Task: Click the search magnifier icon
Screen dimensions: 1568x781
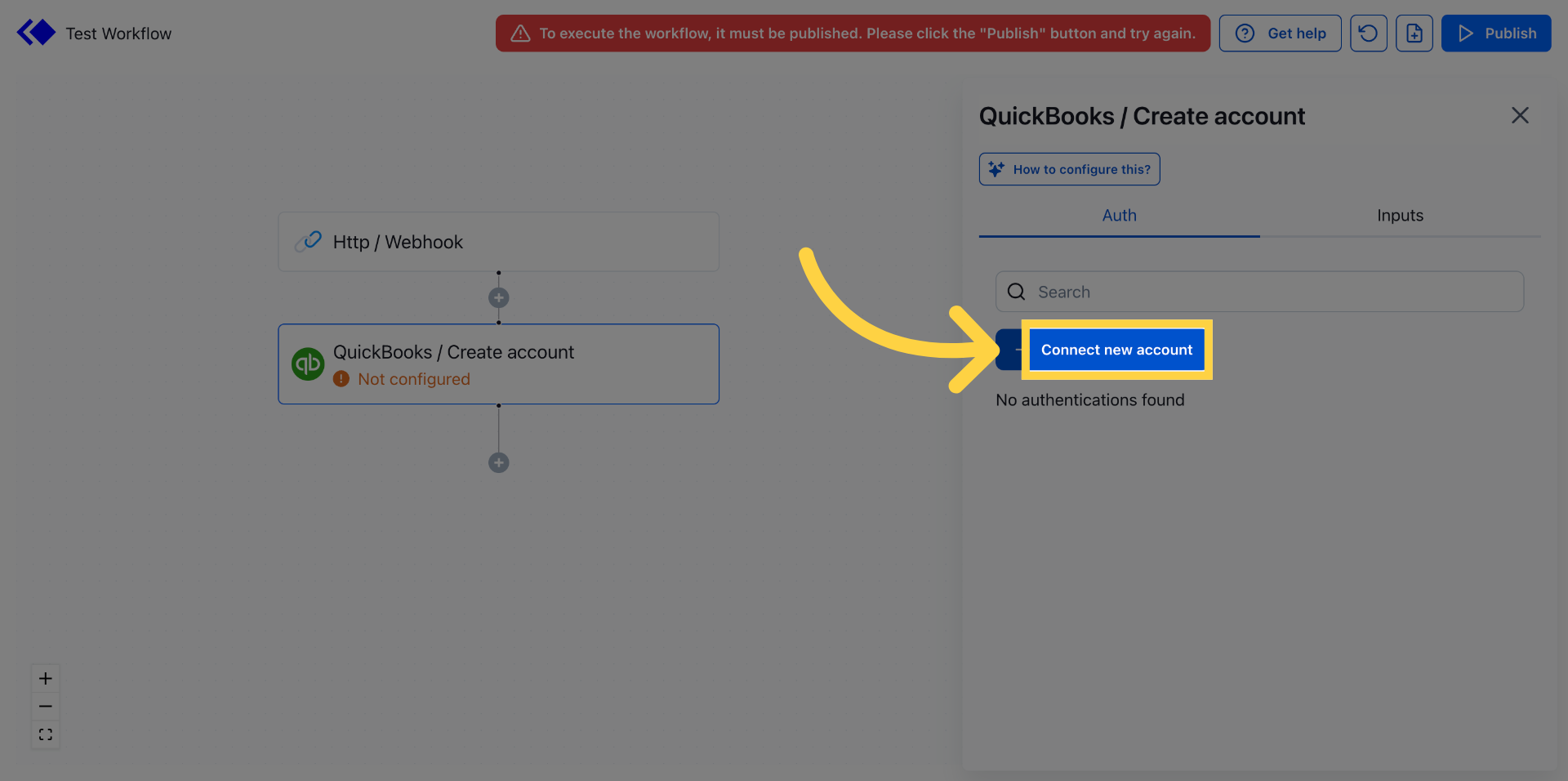Action: [x=1015, y=291]
